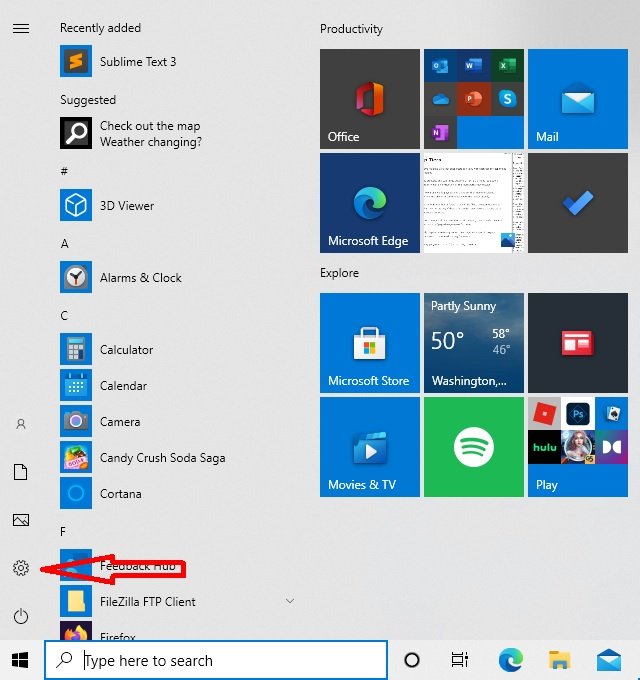Viewport: 640px width, 680px height.
Task: Open the user account icon
Action: click(x=21, y=424)
